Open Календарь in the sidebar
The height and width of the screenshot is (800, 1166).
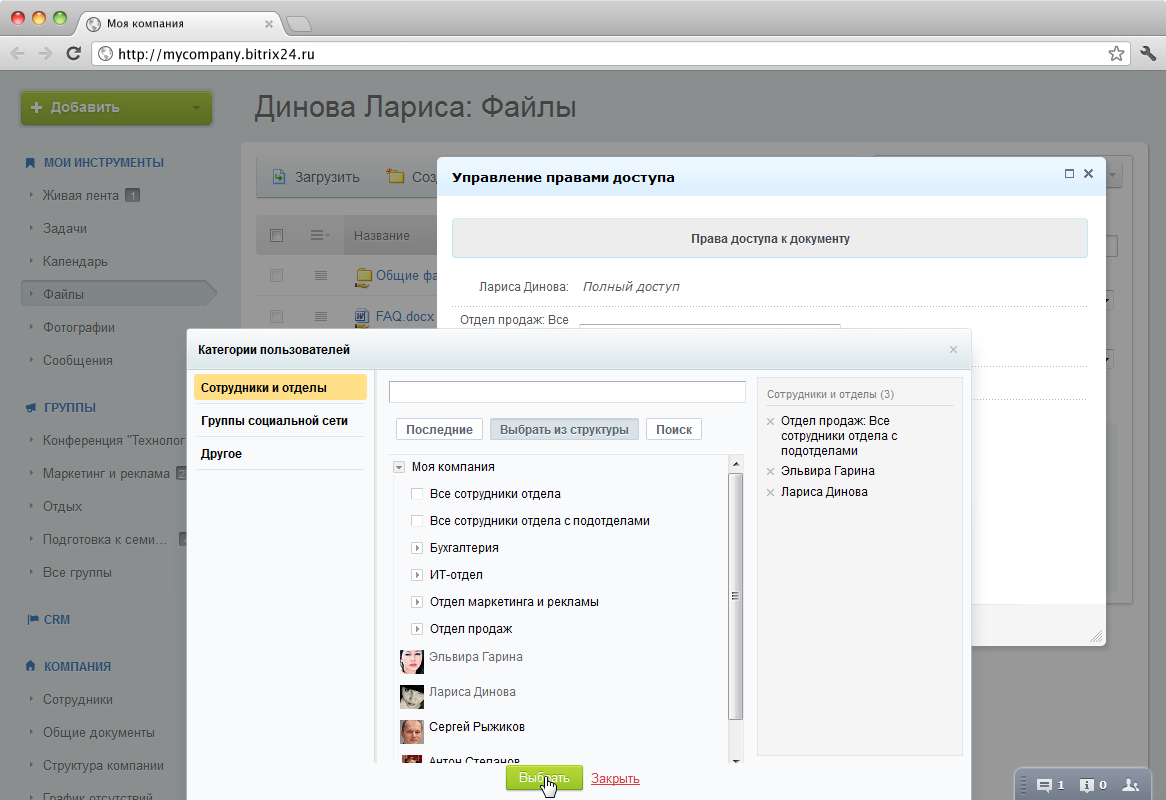(x=75, y=261)
